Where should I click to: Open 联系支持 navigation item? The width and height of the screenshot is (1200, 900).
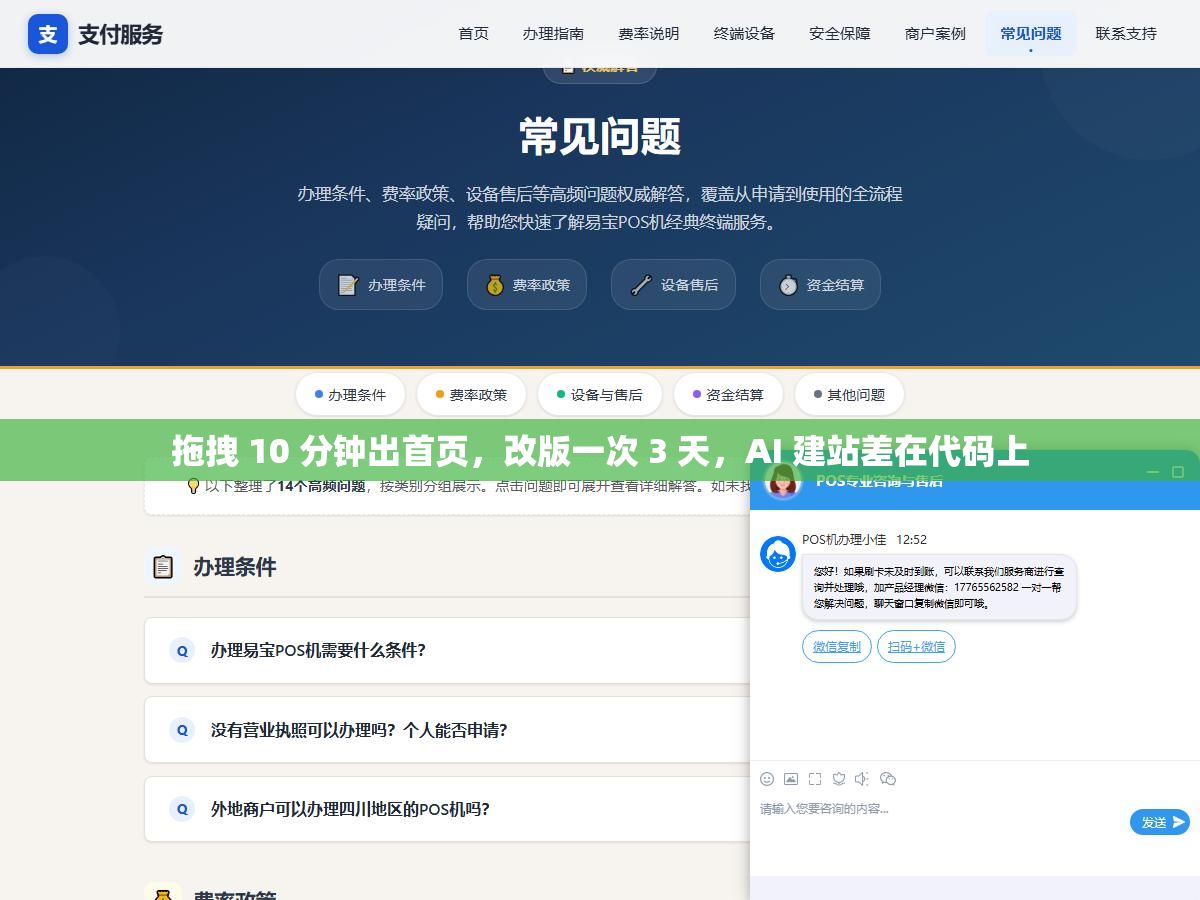[x=1126, y=34]
